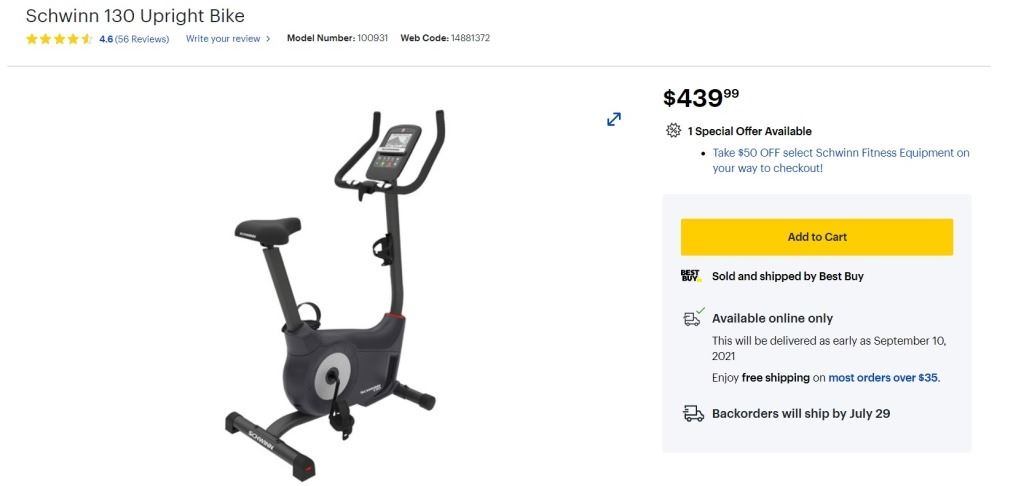
Task: Expand the product image with the arrows icon
Action: tap(614, 120)
